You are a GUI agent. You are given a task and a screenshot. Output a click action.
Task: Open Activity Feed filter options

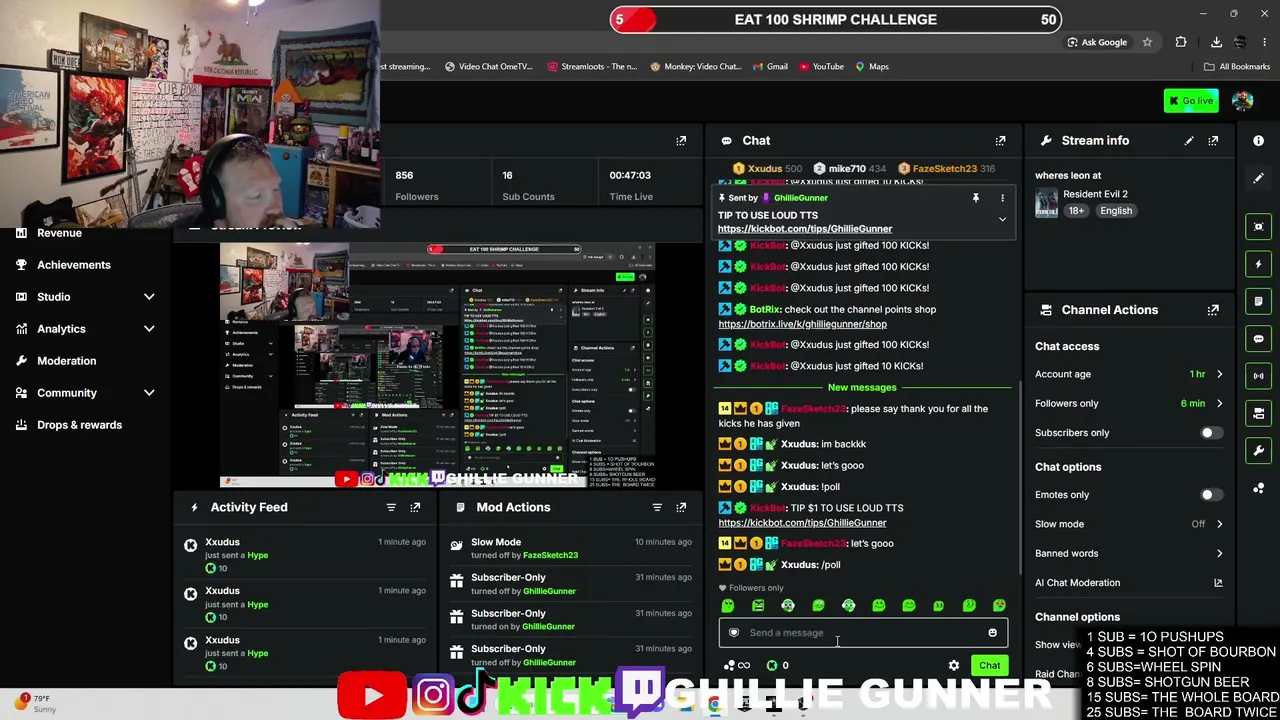pos(391,507)
